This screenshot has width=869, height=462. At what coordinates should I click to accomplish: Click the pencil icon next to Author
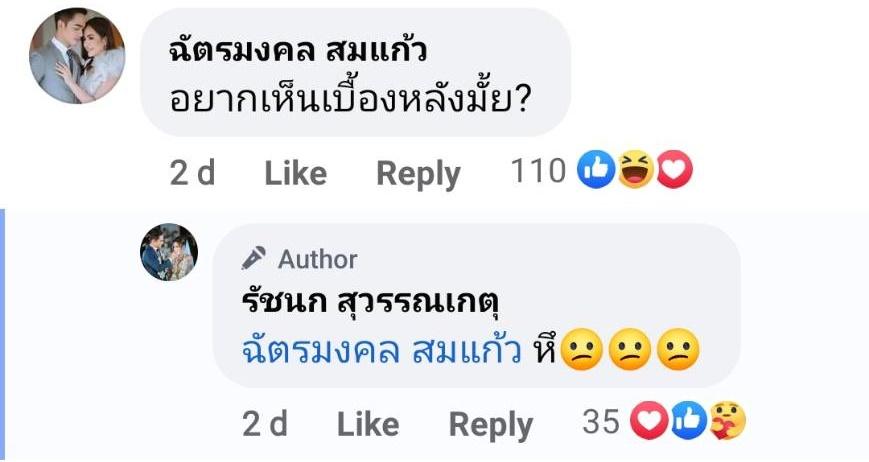point(253,259)
